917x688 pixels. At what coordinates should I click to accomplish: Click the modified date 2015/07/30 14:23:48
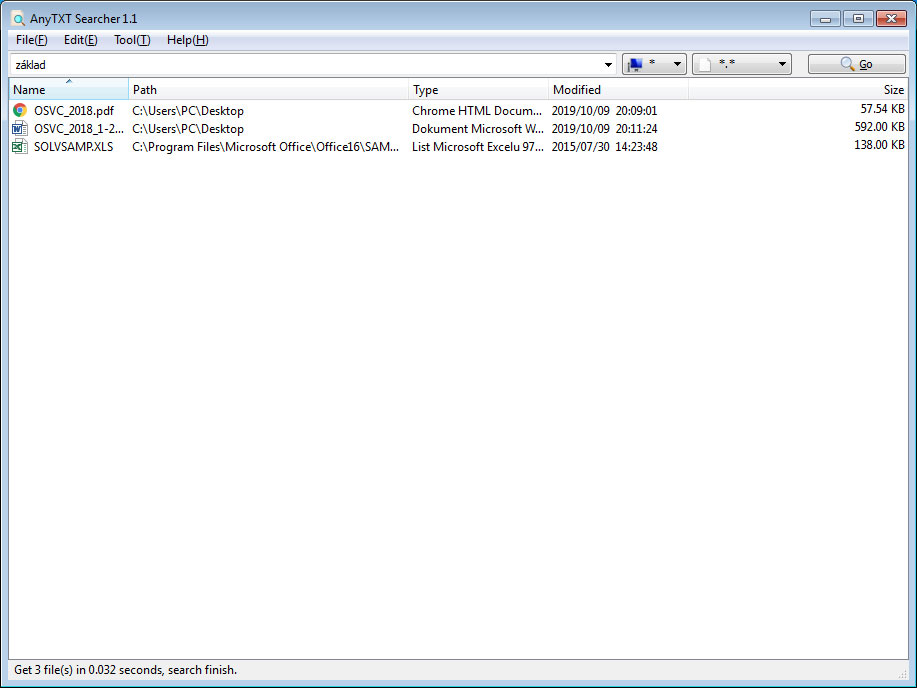click(604, 147)
